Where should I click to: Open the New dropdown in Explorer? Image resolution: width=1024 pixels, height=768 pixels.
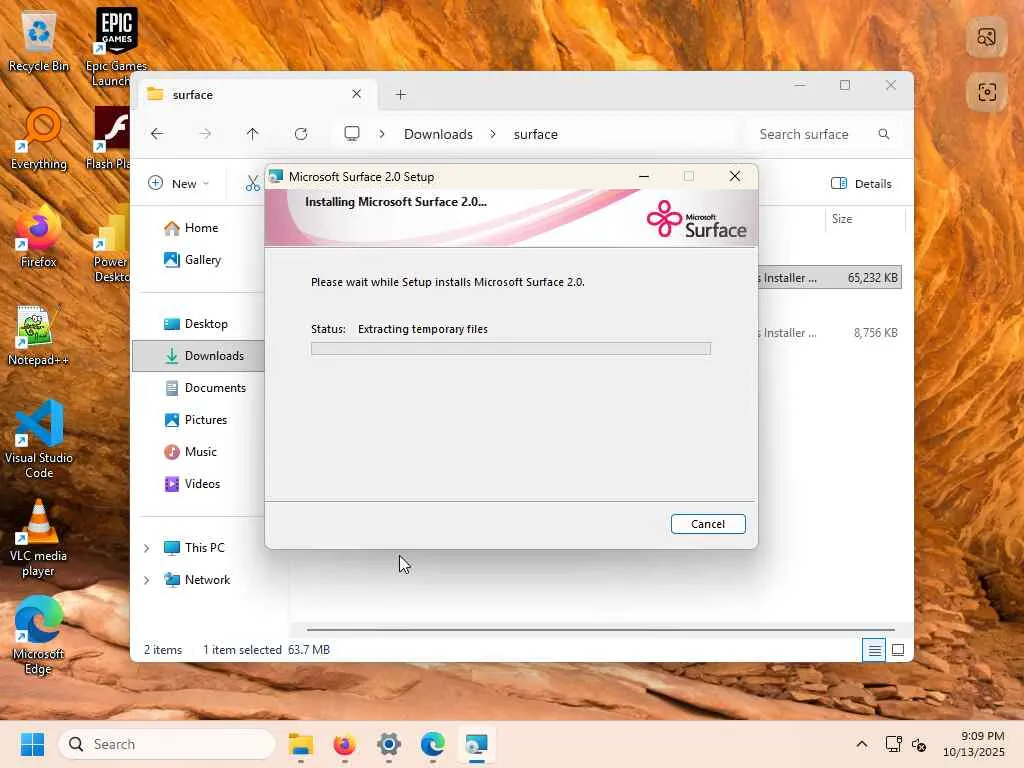[178, 184]
